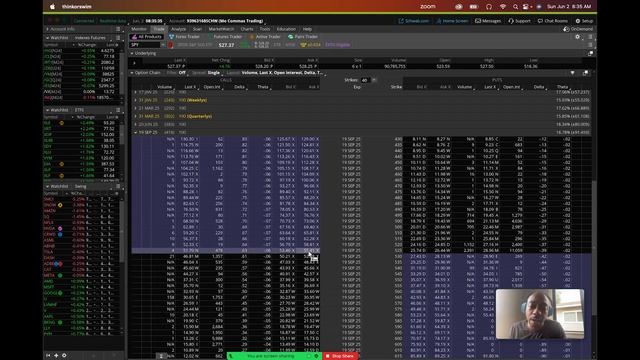Switch to the Monitor tab
The image size is (640, 360).
pyautogui.click(x=139, y=29)
